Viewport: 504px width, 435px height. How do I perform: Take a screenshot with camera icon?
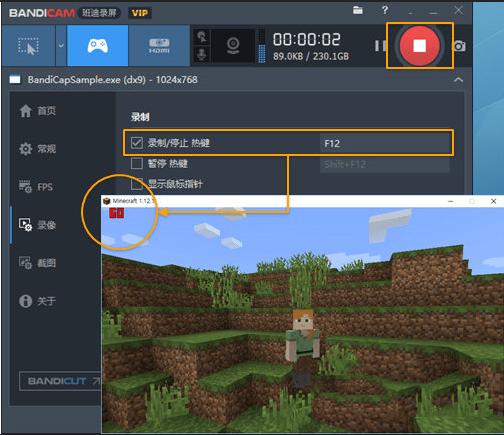(459, 46)
